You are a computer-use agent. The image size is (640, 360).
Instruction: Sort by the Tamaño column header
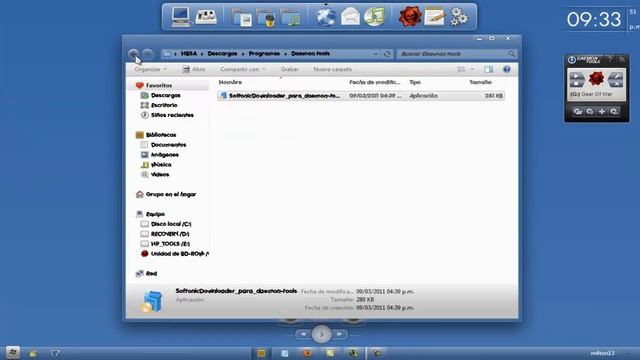click(480, 82)
